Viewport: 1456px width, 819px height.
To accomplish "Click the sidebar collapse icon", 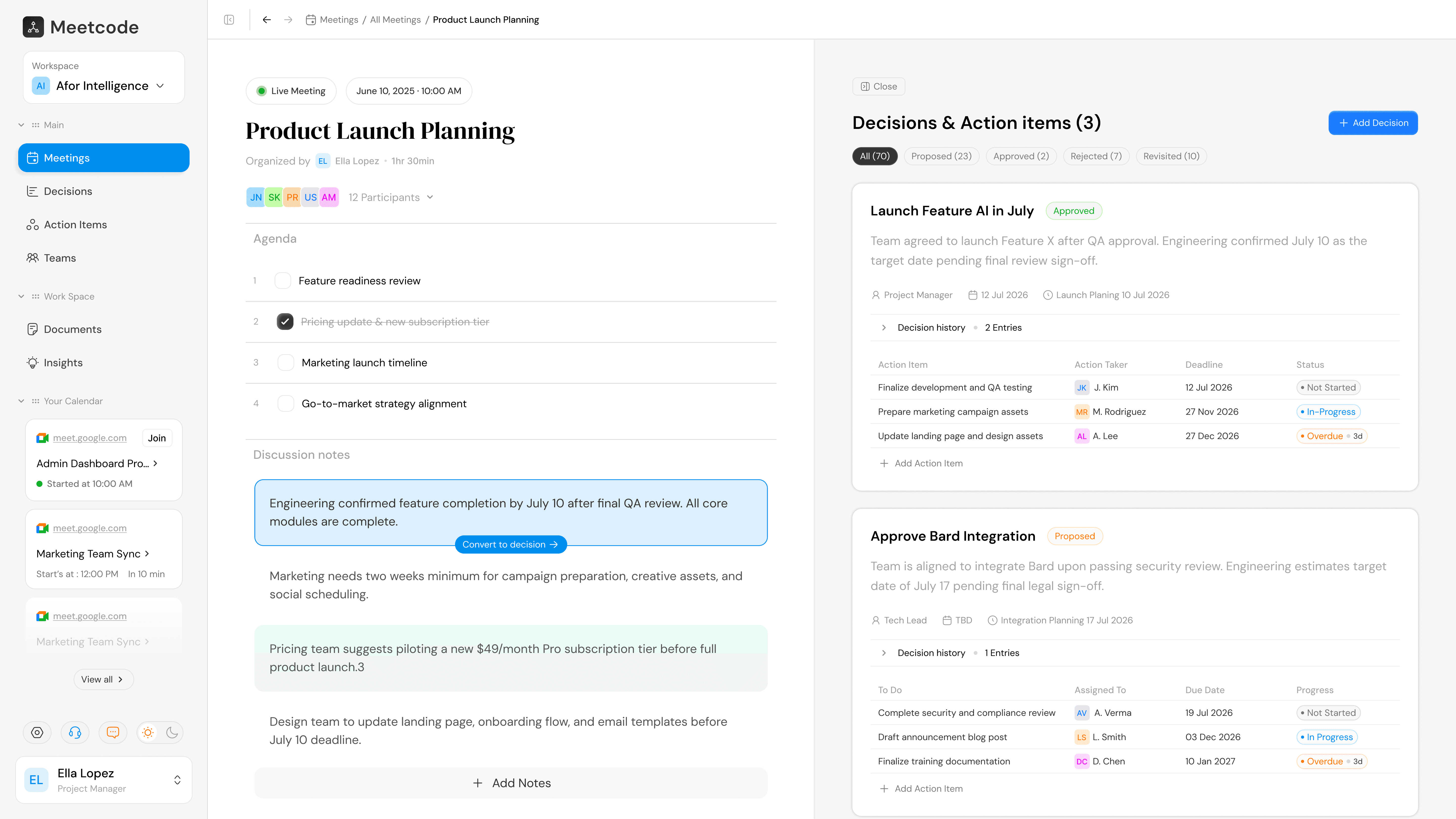I will 229,20.
